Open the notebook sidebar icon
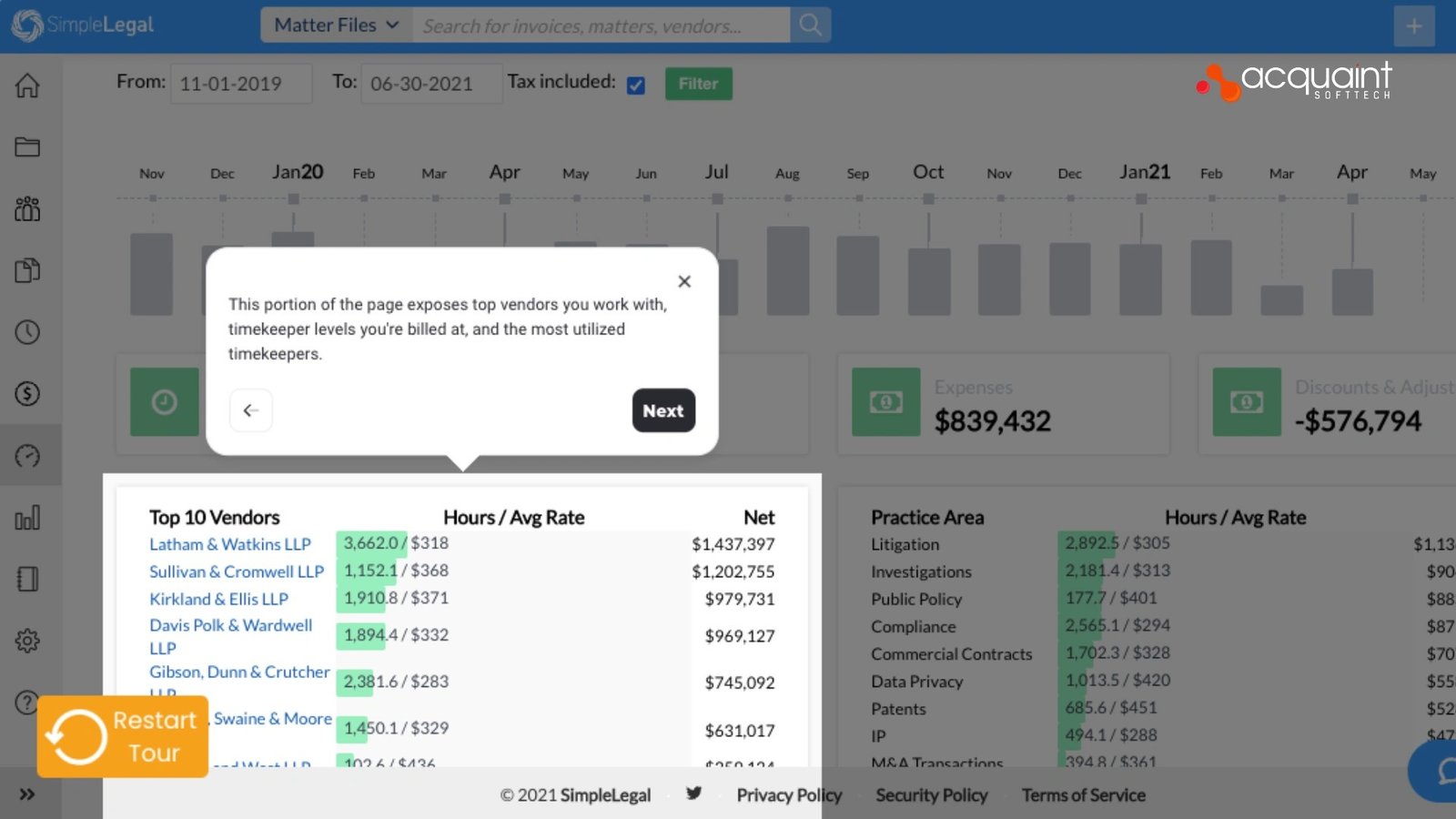This screenshot has width=1456, height=819. (27, 579)
